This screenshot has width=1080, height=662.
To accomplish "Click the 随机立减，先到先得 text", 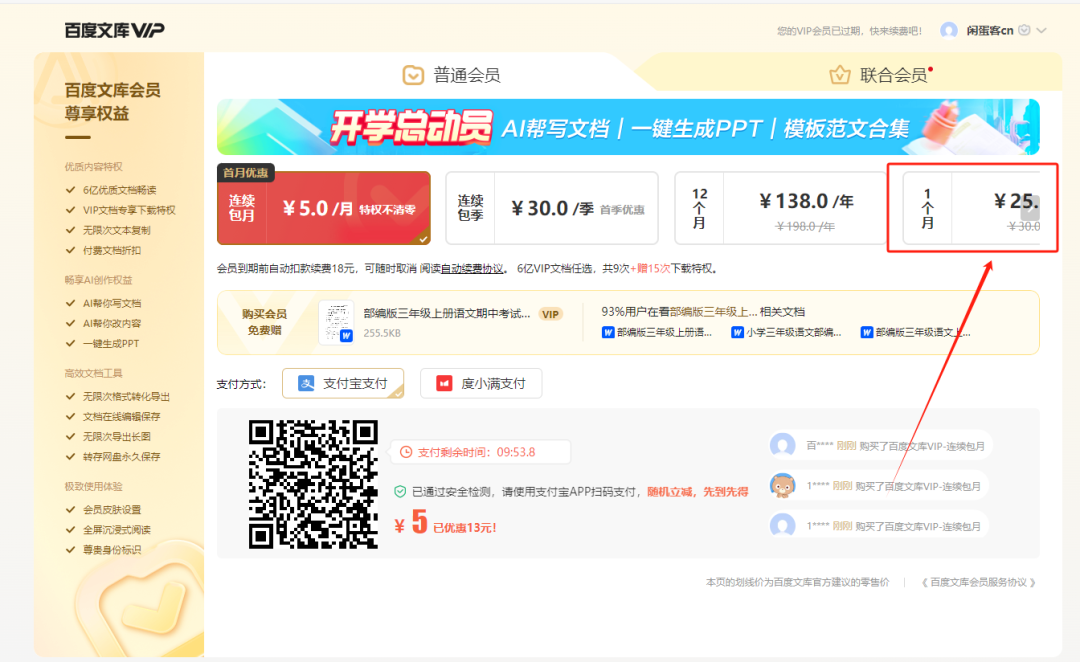I will pos(698,492).
